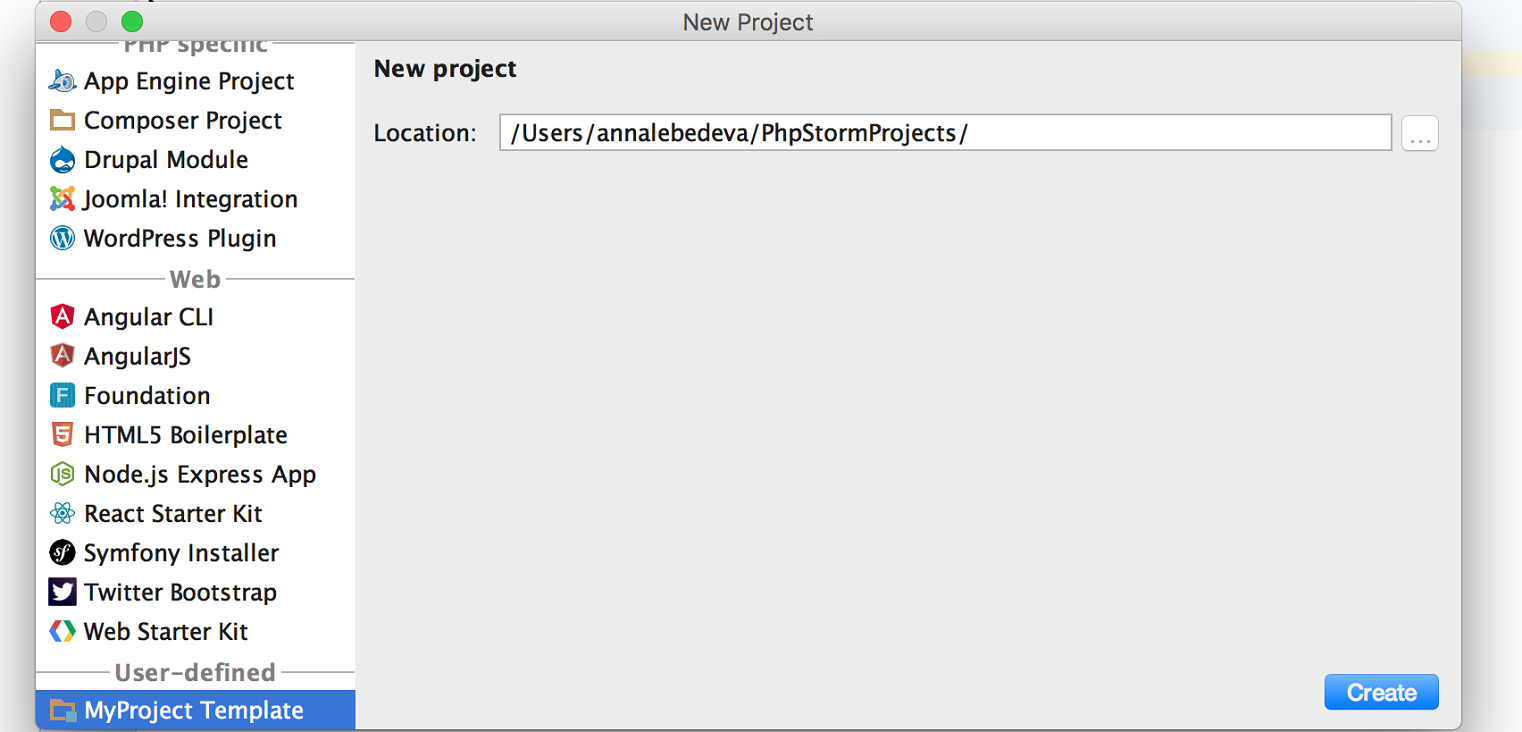Click the Angular CLI icon
Viewport: 1522px width, 732px height.
click(x=62, y=317)
